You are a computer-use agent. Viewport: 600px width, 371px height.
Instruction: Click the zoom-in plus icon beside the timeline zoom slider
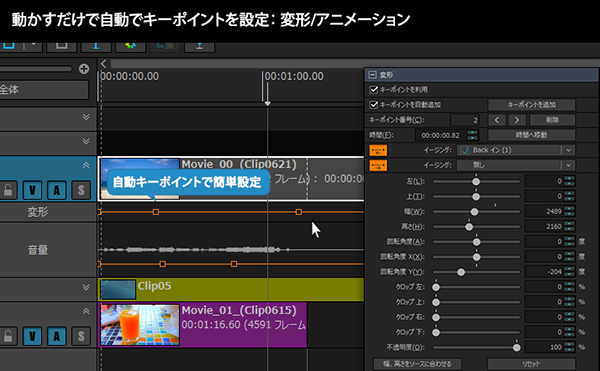tap(84, 69)
